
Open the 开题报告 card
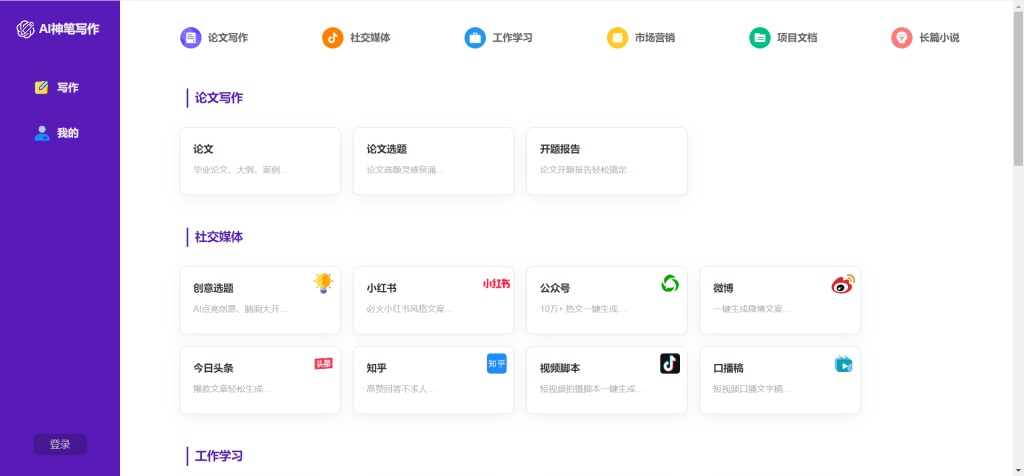click(606, 160)
